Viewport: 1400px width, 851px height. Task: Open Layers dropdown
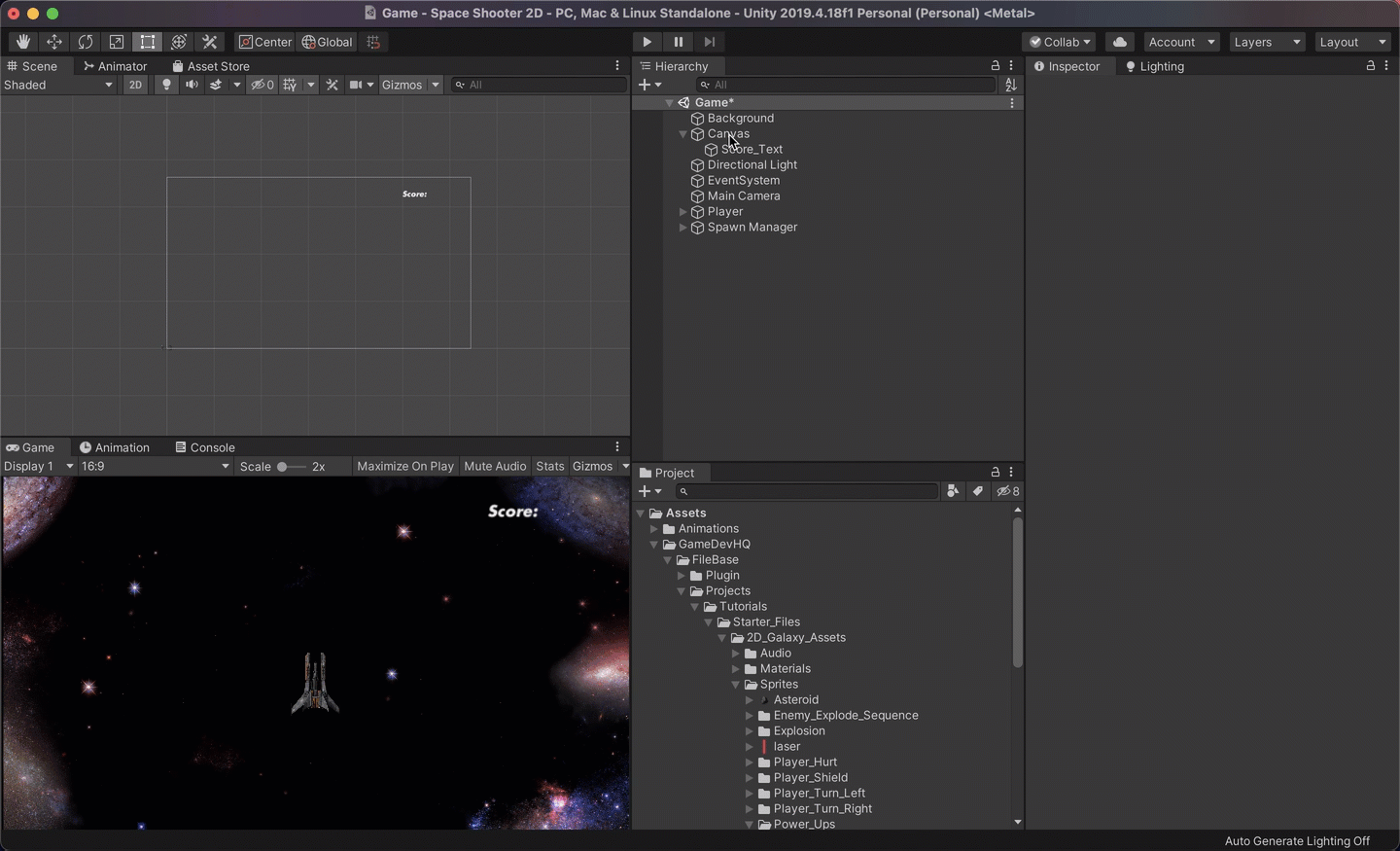[x=1267, y=42]
